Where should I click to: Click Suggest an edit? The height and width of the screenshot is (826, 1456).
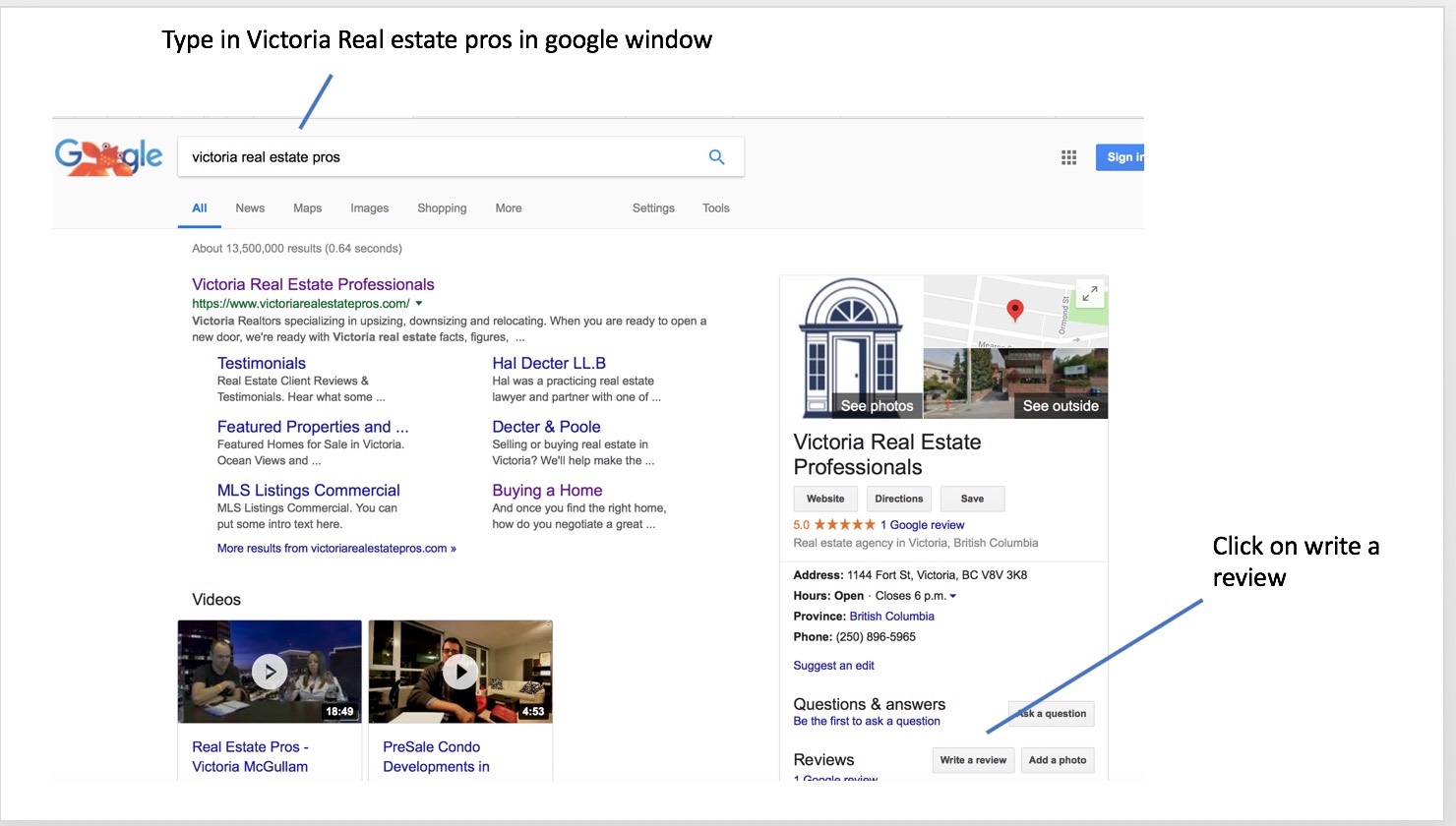834,666
